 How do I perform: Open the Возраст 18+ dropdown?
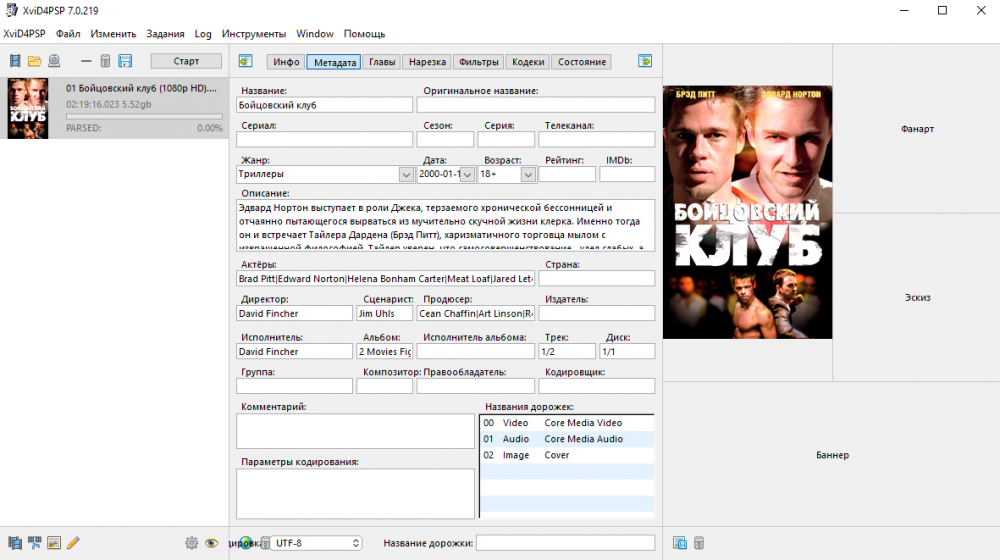click(528, 174)
